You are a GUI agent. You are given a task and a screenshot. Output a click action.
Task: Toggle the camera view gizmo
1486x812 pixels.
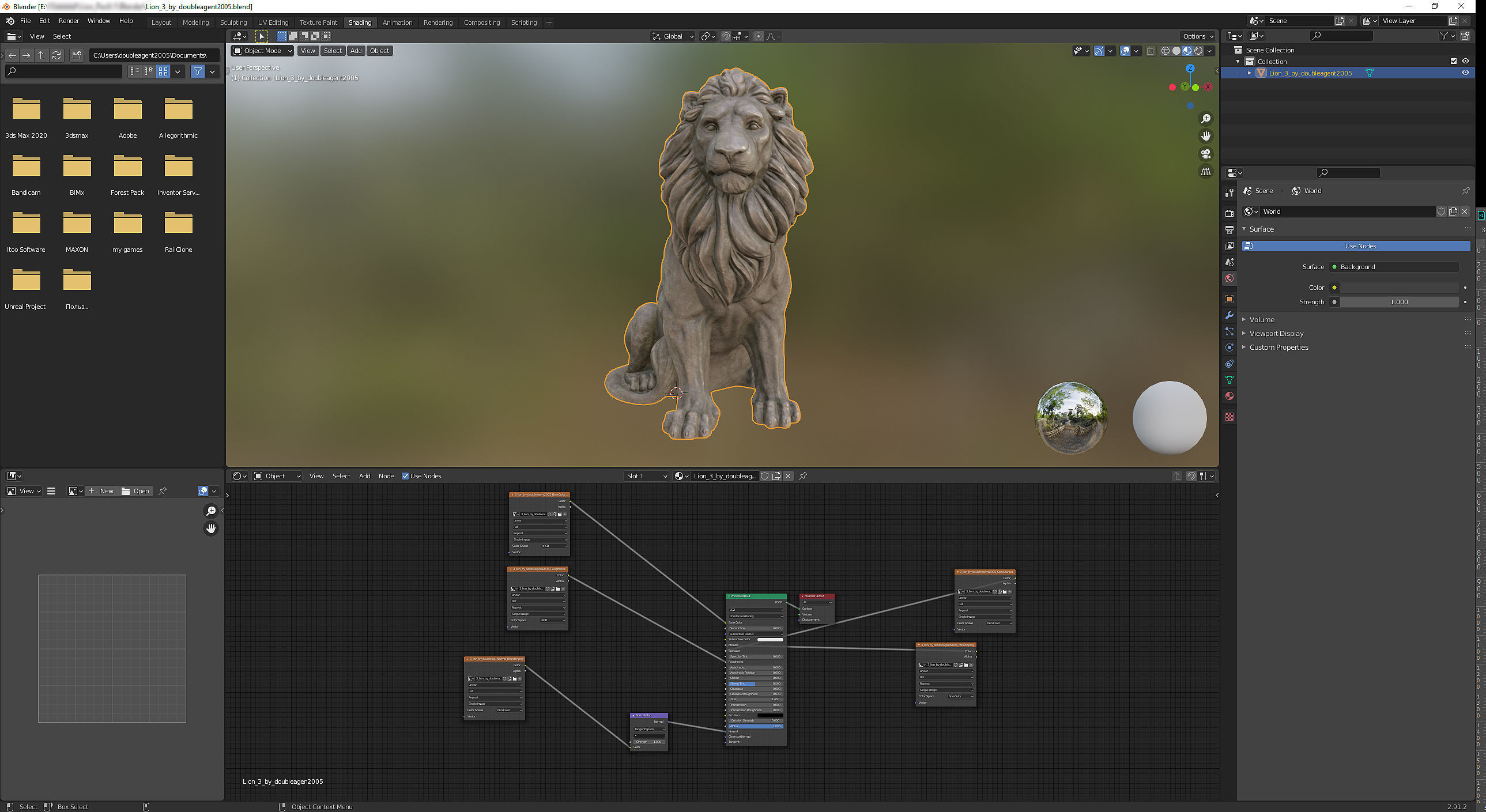(1206, 154)
